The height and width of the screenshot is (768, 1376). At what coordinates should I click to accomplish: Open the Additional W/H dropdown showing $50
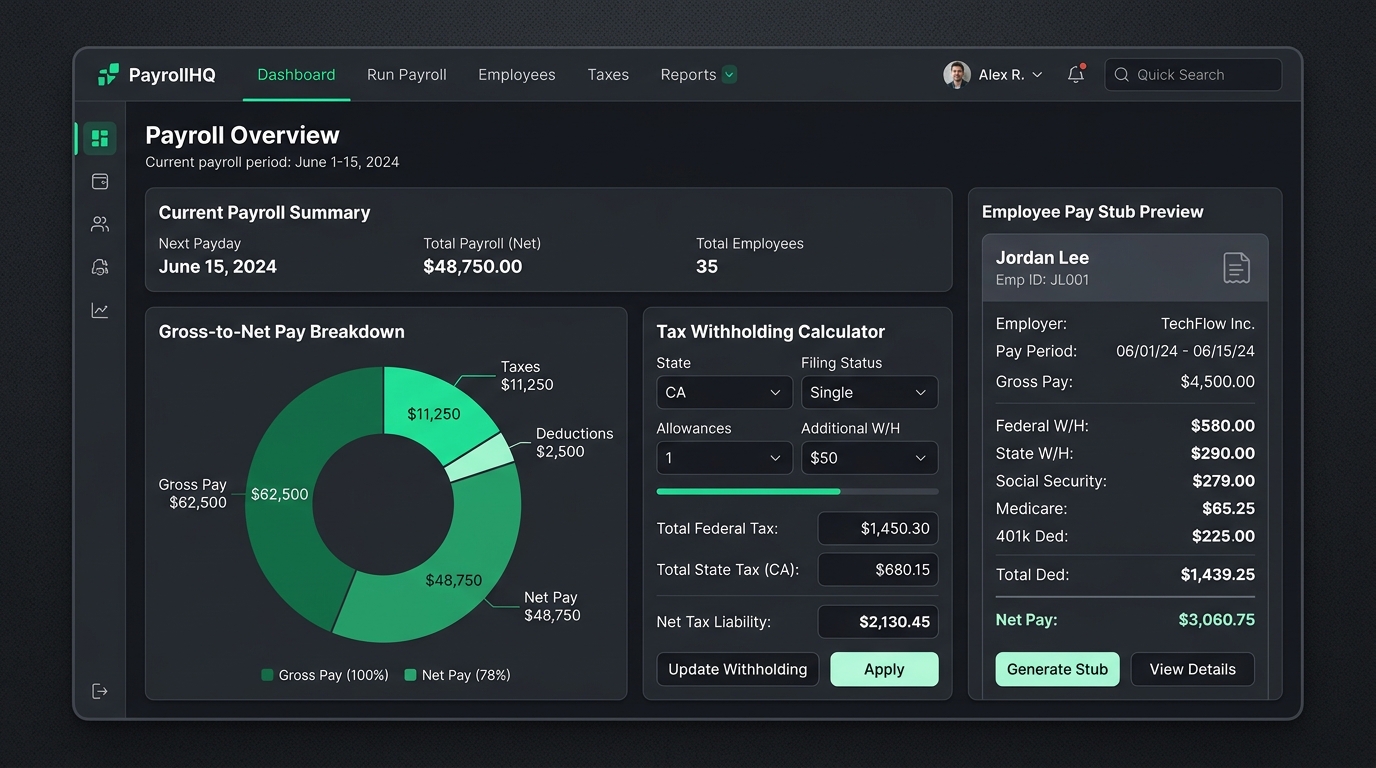click(x=869, y=458)
